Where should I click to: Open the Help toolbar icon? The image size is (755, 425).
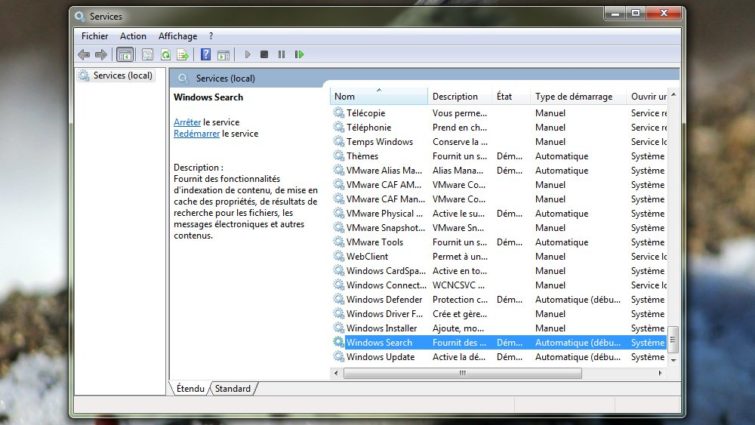(206, 54)
